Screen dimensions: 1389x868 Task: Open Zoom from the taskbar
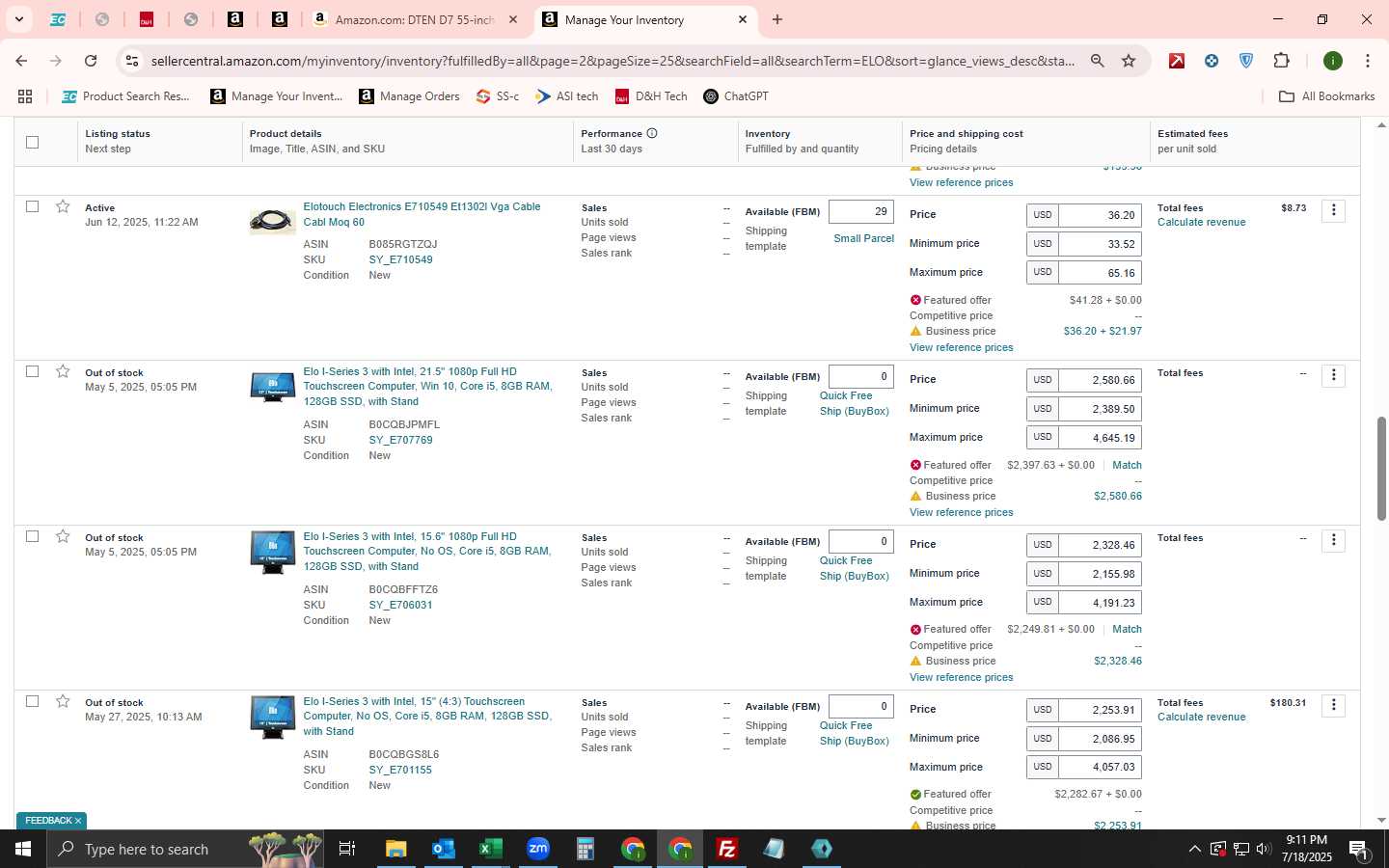tap(537, 849)
